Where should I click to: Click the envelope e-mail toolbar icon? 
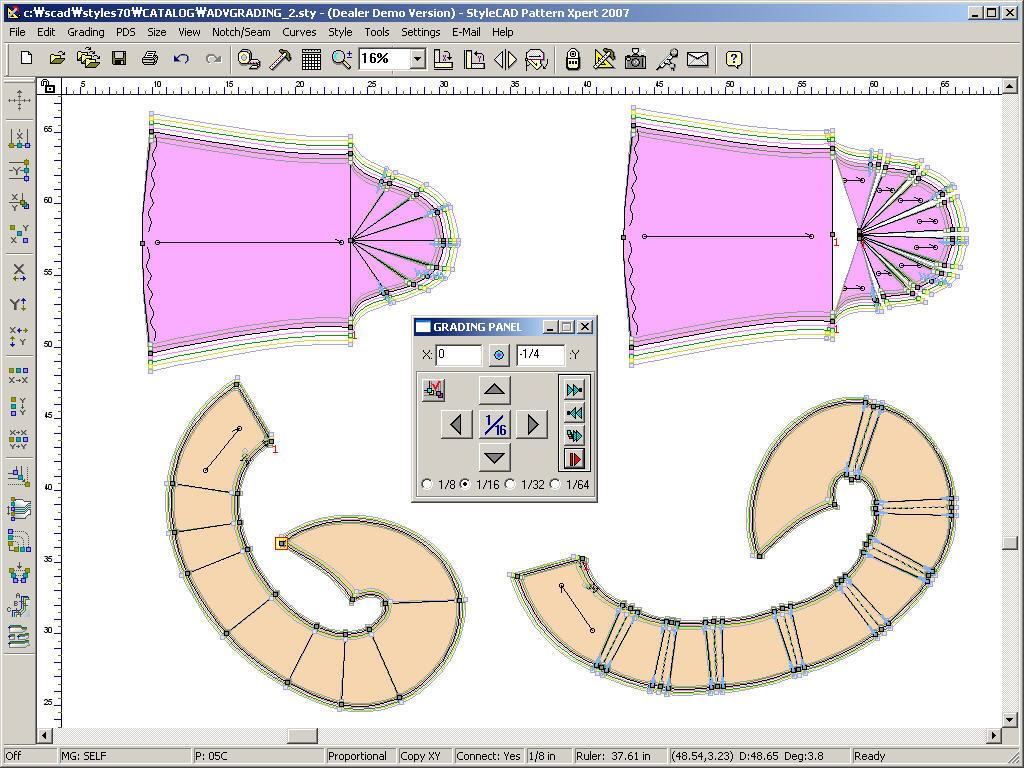pos(697,59)
